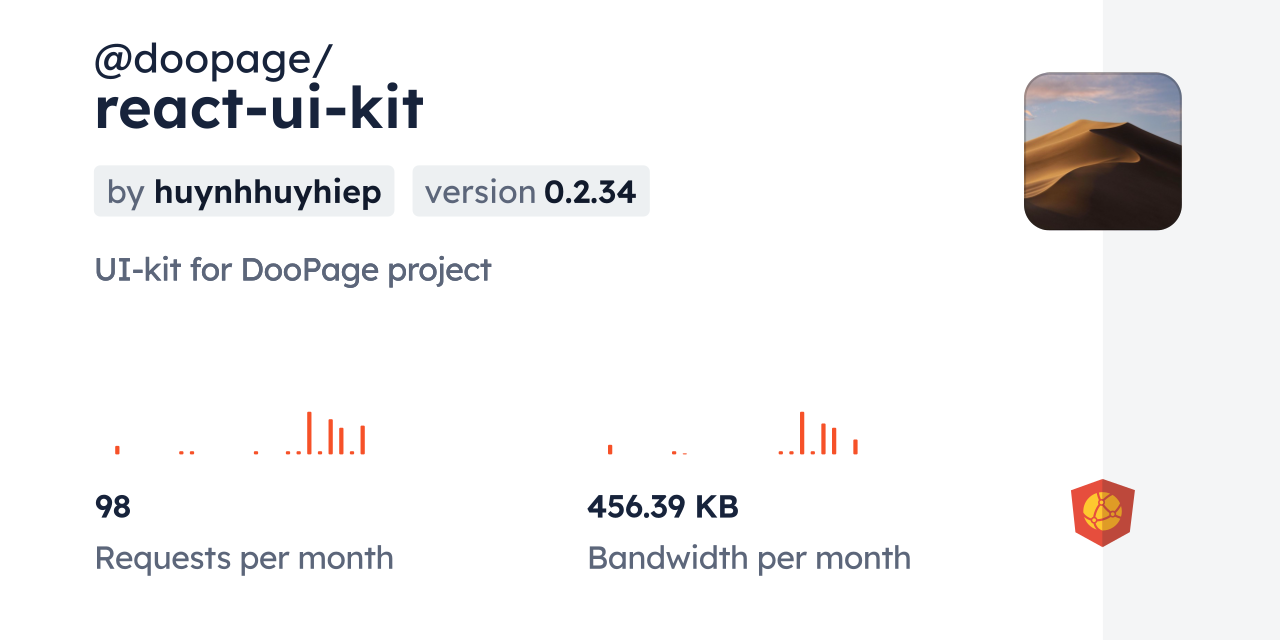Click the tallest bar in bandwidth chart
This screenshot has width=1280, height=640.
pos(802,433)
